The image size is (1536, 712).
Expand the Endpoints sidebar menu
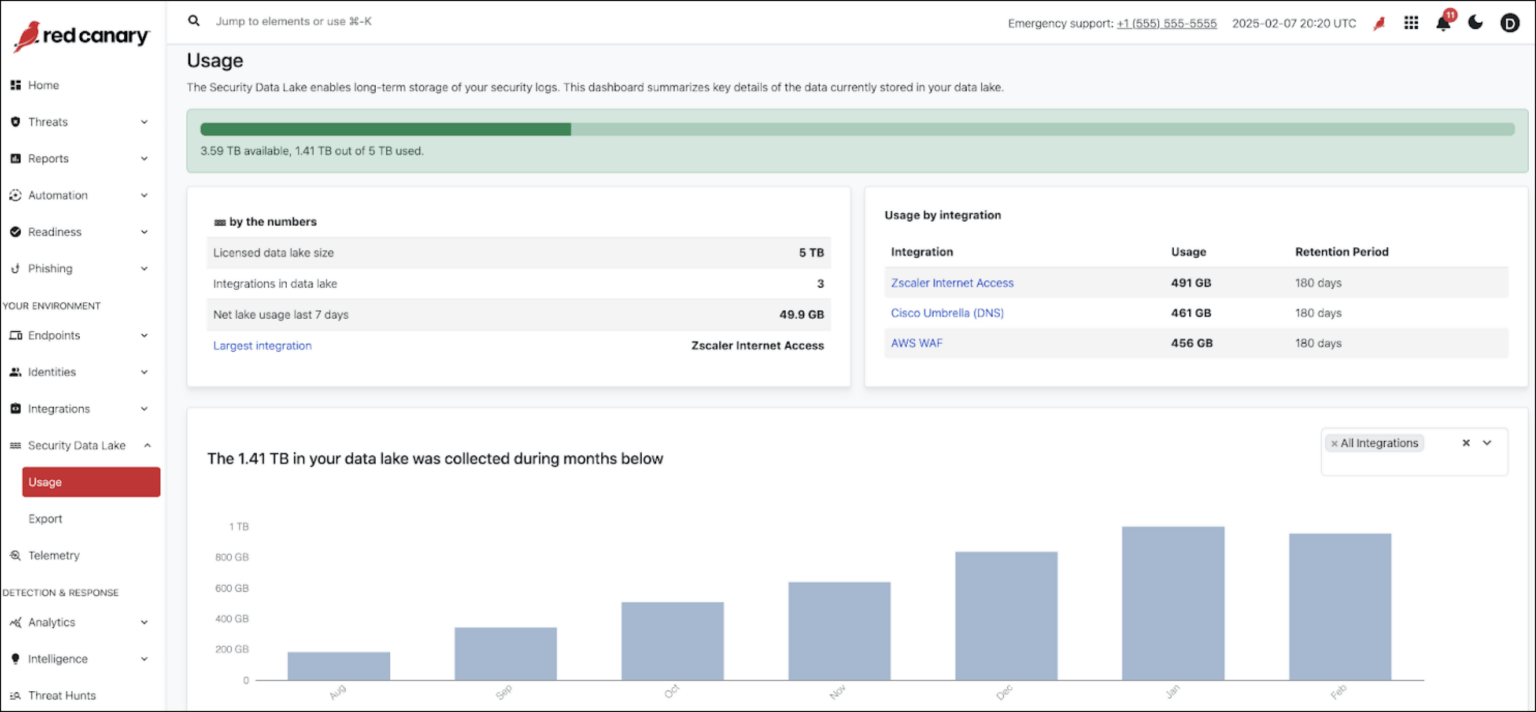click(144, 336)
